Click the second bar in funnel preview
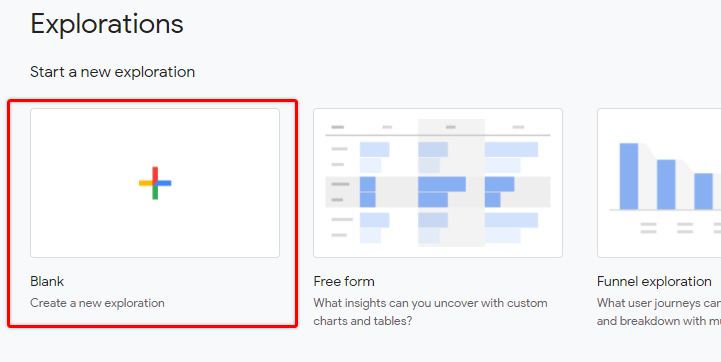This screenshot has width=721, height=362. coord(666,184)
